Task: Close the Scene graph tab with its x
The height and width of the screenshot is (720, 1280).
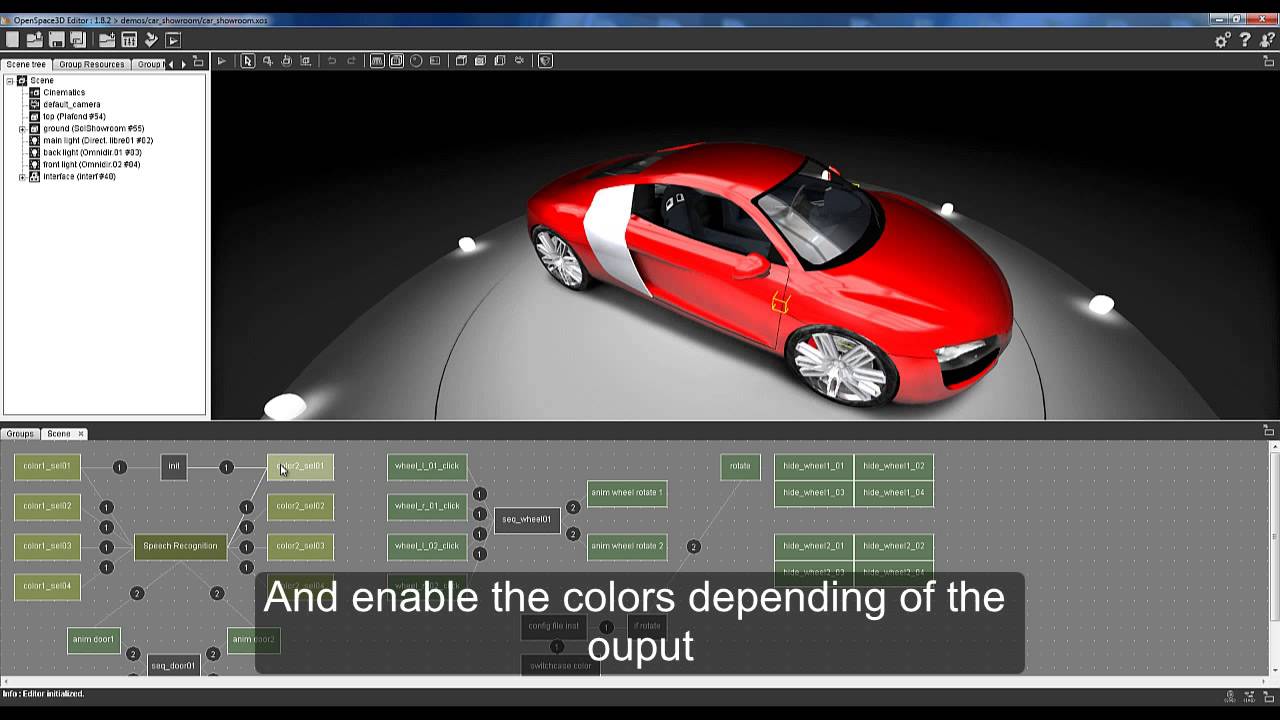Action: [x=82, y=434]
